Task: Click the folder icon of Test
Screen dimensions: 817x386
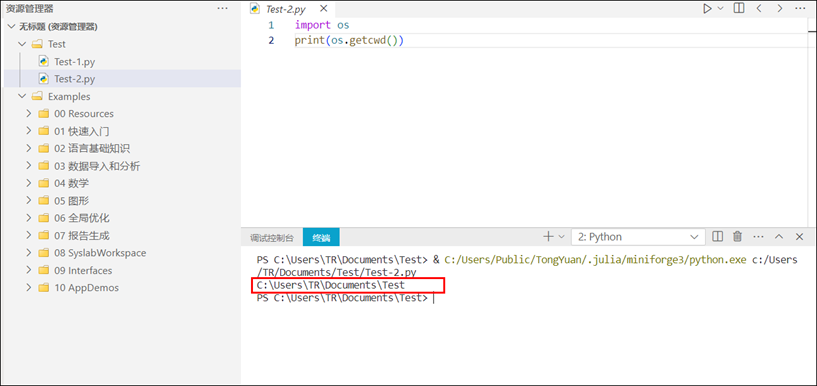Action: tap(36, 44)
